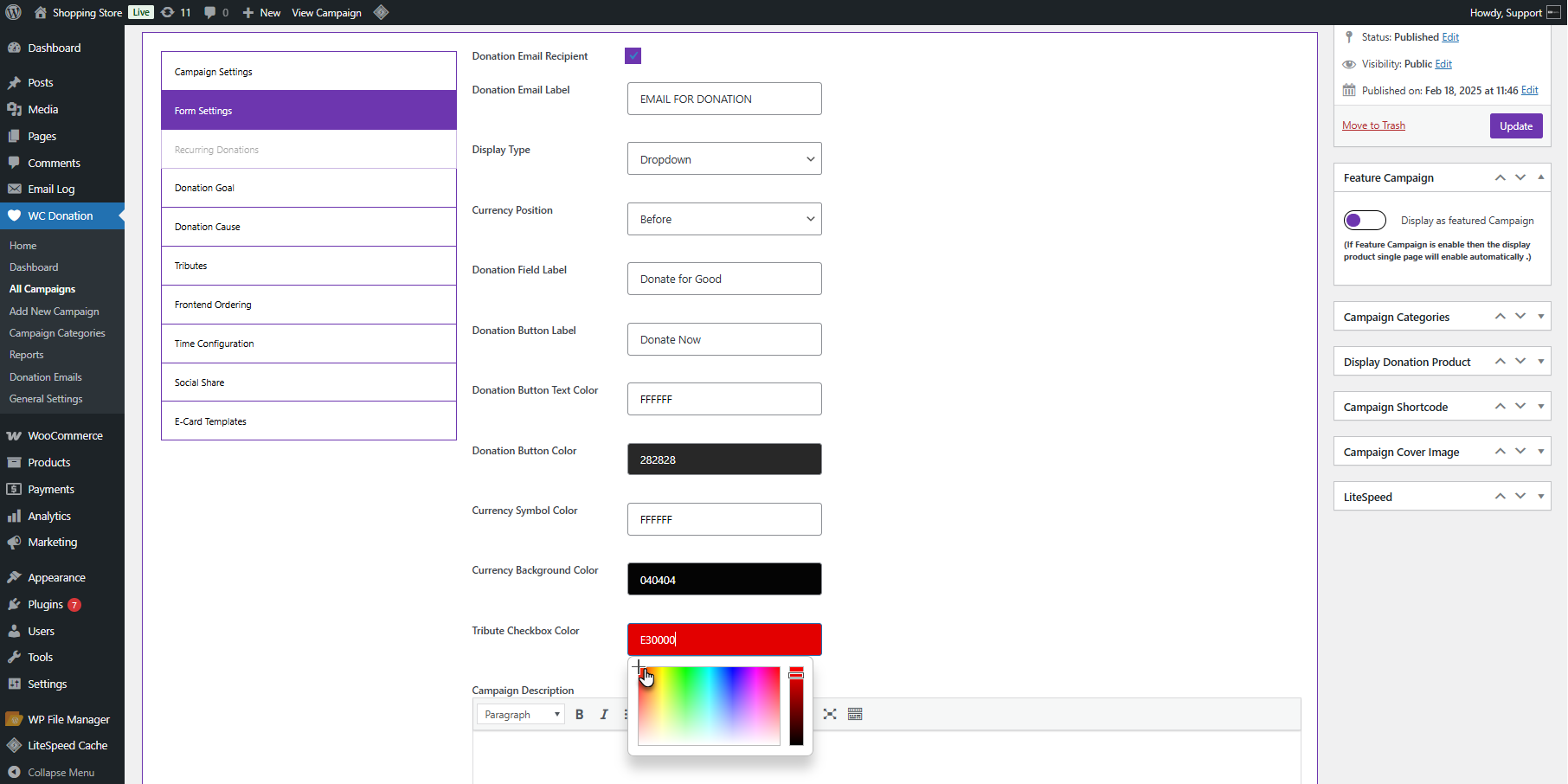The height and width of the screenshot is (784, 1568).
Task: Open the Paragraph format dropdown
Action: (x=522, y=715)
